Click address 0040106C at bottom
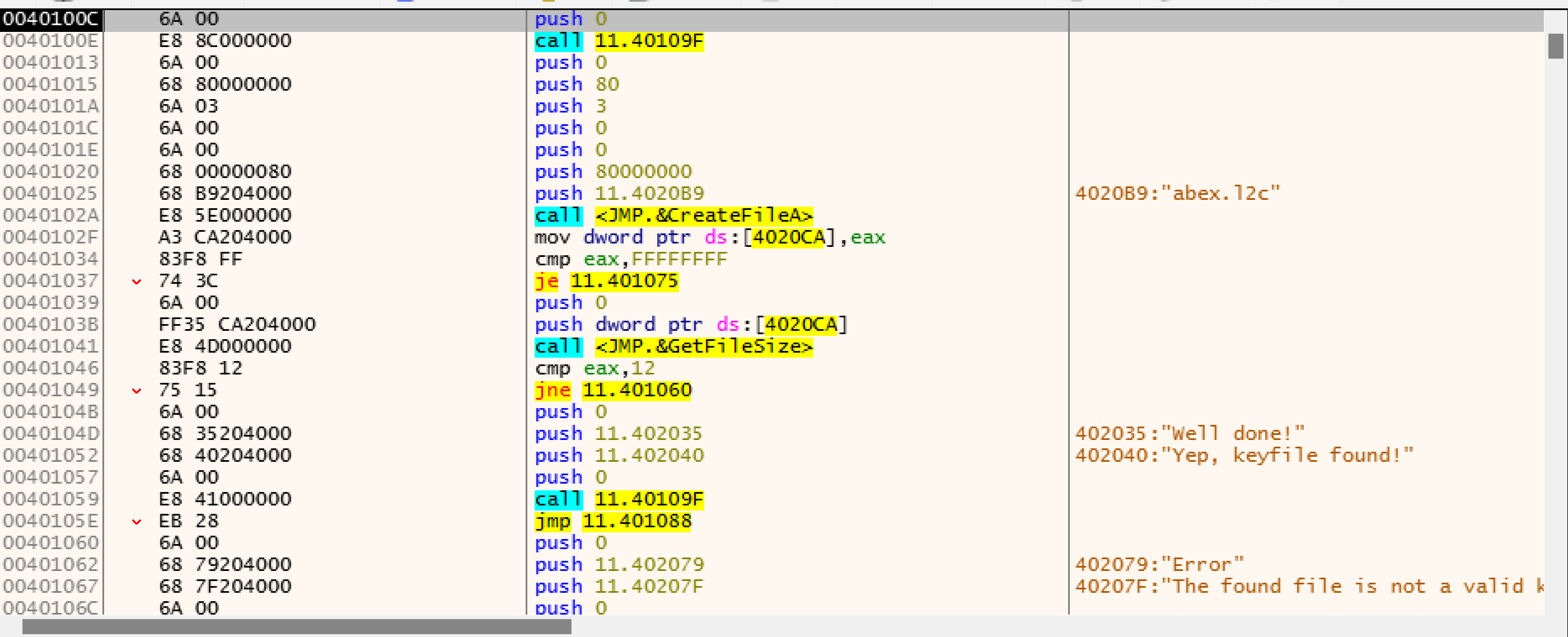This screenshot has height=637, width=1568. click(50, 607)
